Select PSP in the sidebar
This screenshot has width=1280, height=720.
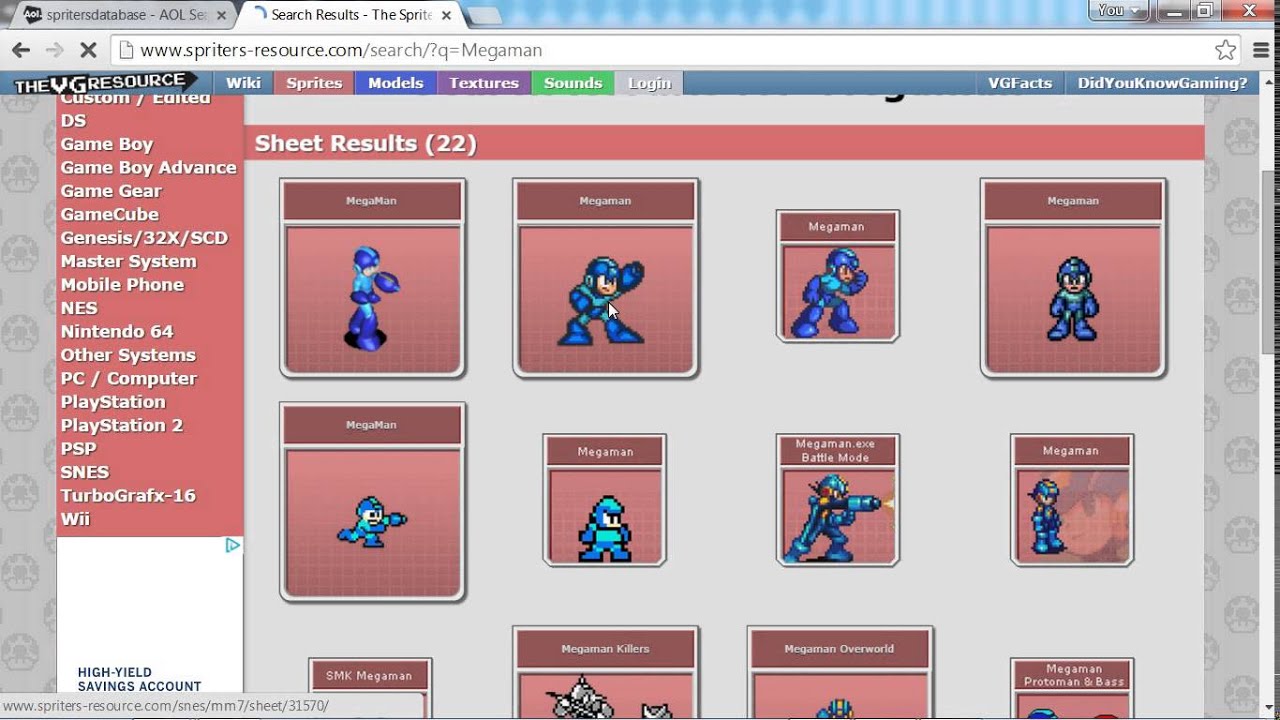pyautogui.click(x=78, y=449)
